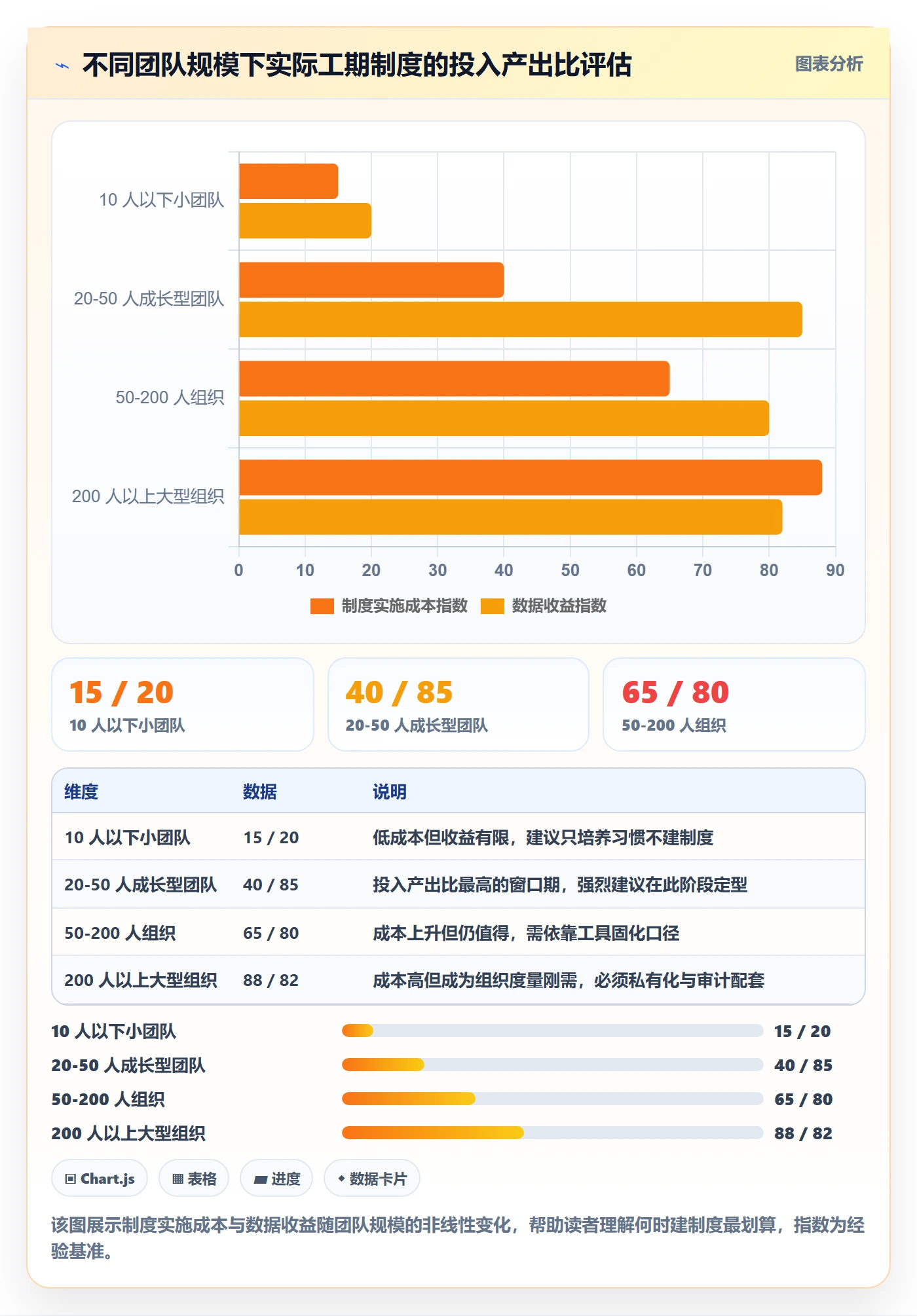Click the cost bar for 50-200 人组织
This screenshot has width=917, height=1316.
pos(455,378)
